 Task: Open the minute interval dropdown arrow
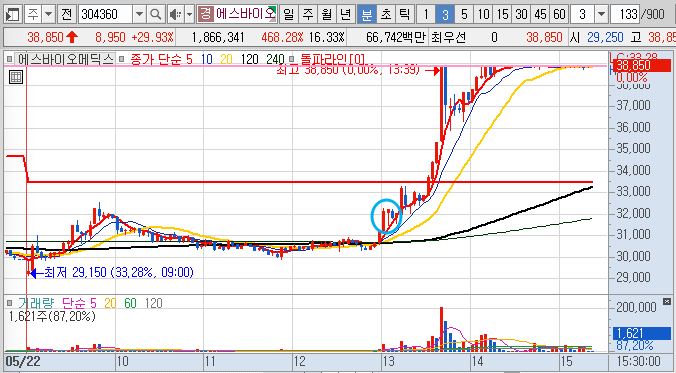[601, 15]
